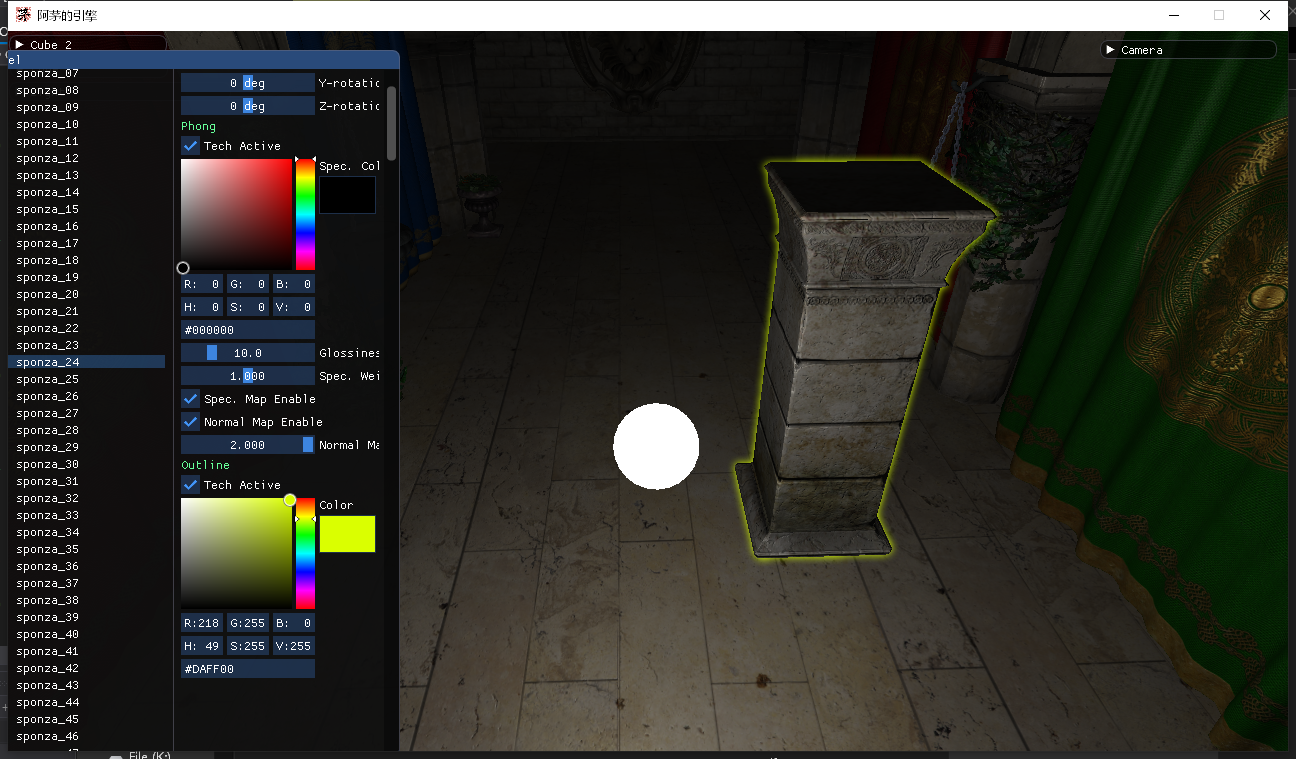Expand the Camera panel arrow
The width and height of the screenshot is (1296, 759).
click(x=1110, y=50)
